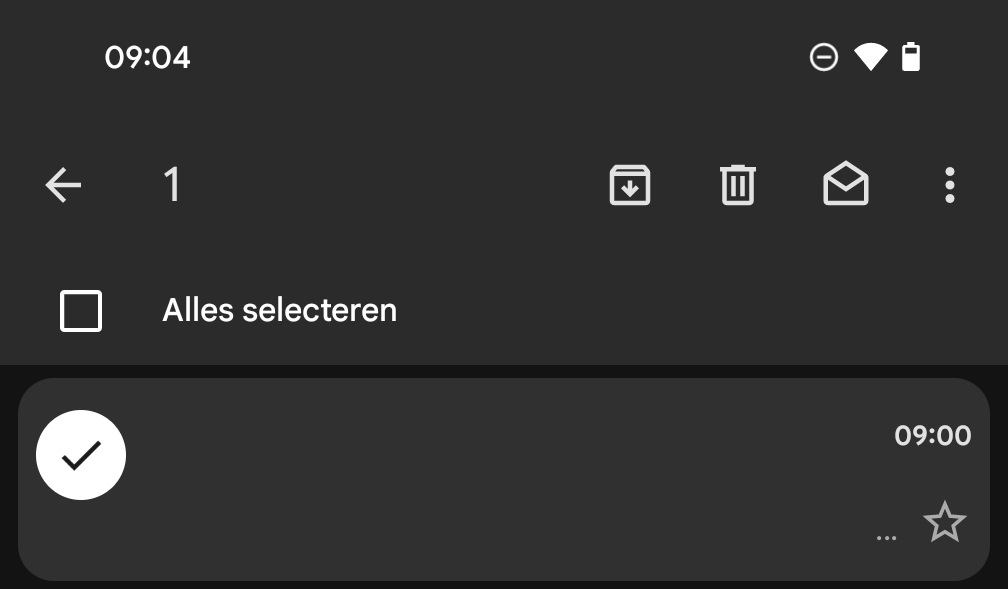Click the Do Not Disturb status icon
This screenshot has height=589, width=1008.
(x=823, y=57)
